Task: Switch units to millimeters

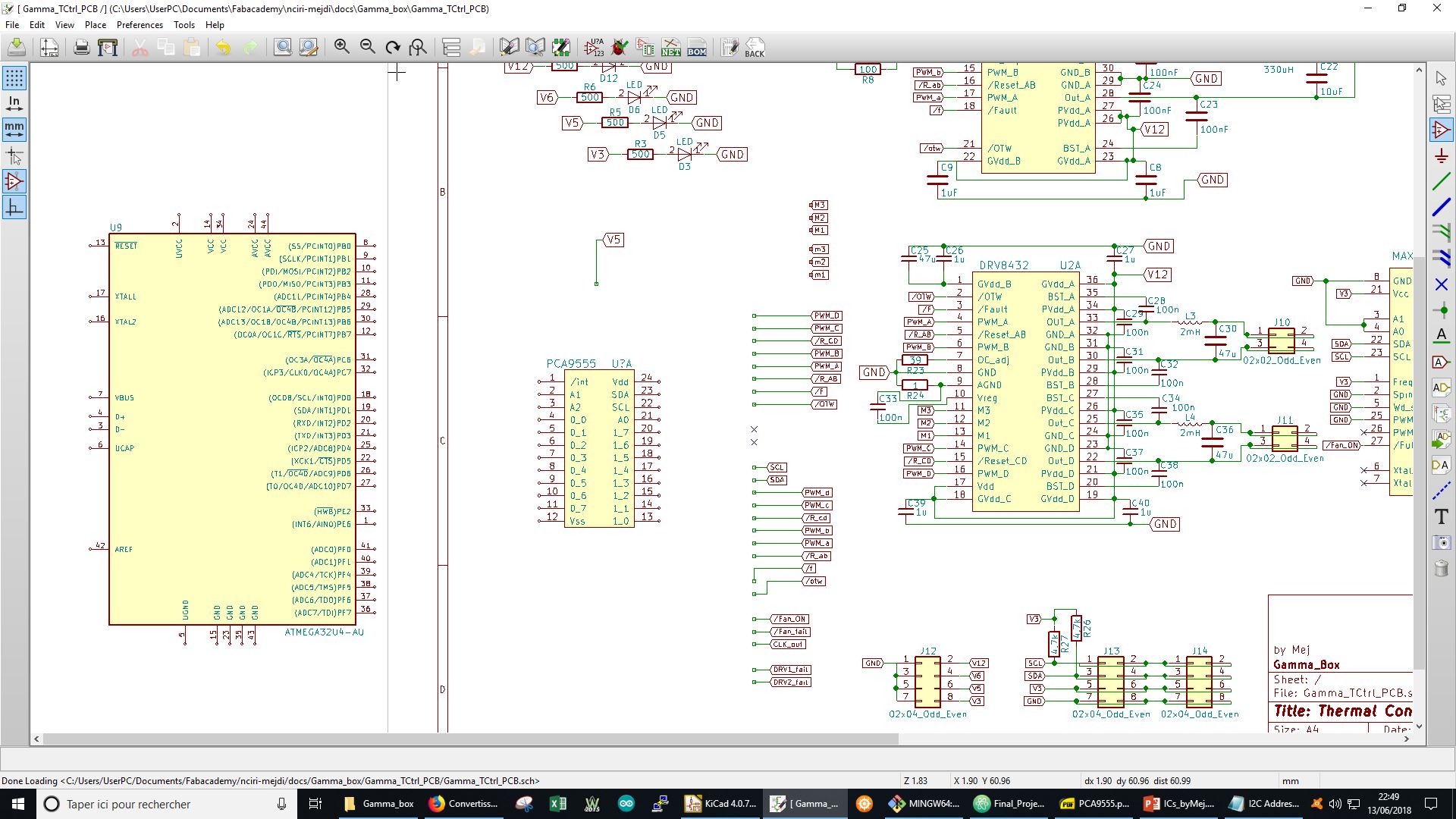Action: point(14,130)
